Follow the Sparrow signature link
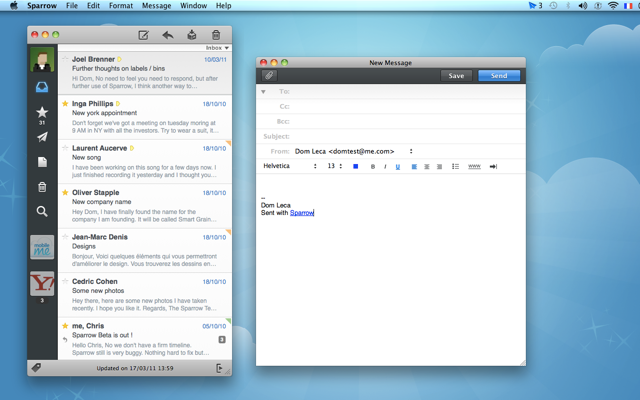Viewport: 640px width, 400px height. [x=302, y=213]
